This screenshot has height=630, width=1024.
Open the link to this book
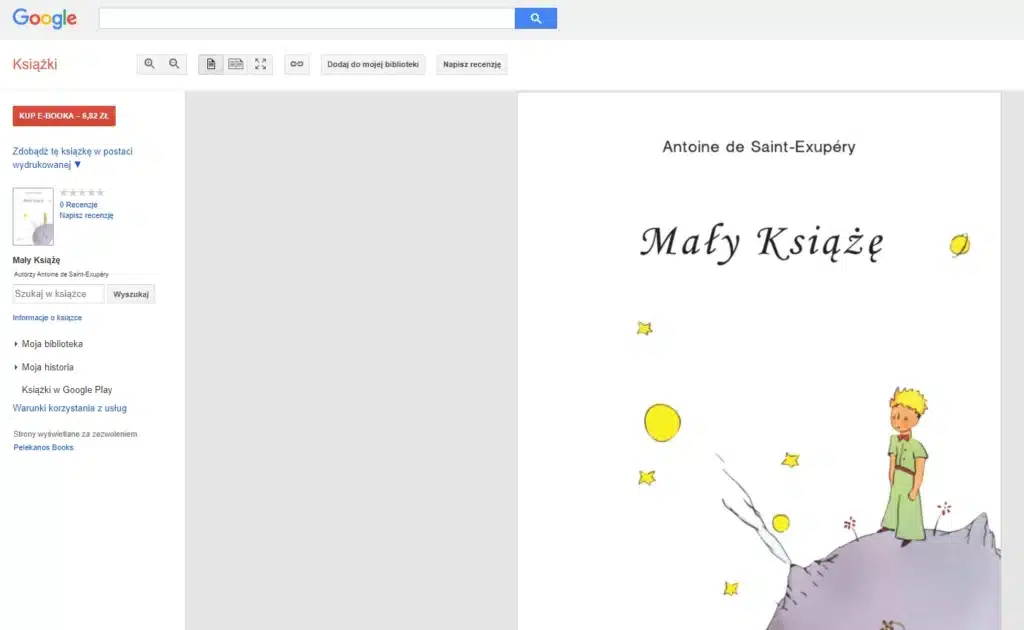(x=296, y=64)
